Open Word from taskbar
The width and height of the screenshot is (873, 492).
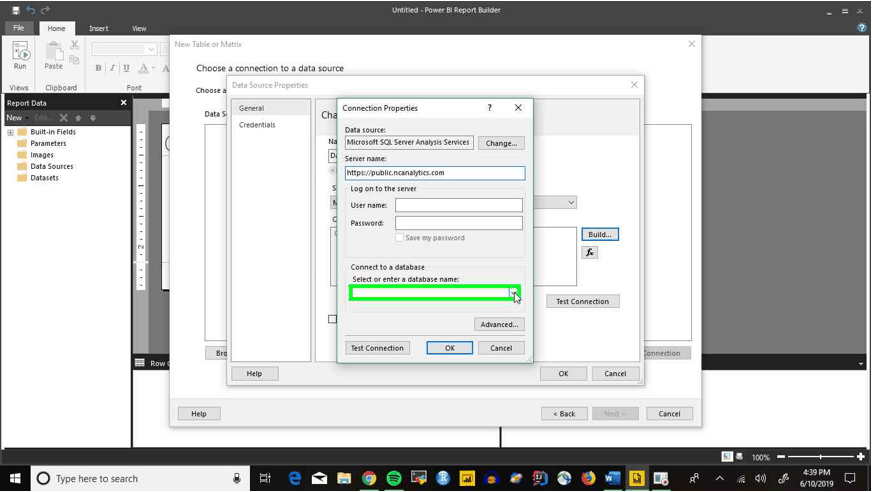612,479
